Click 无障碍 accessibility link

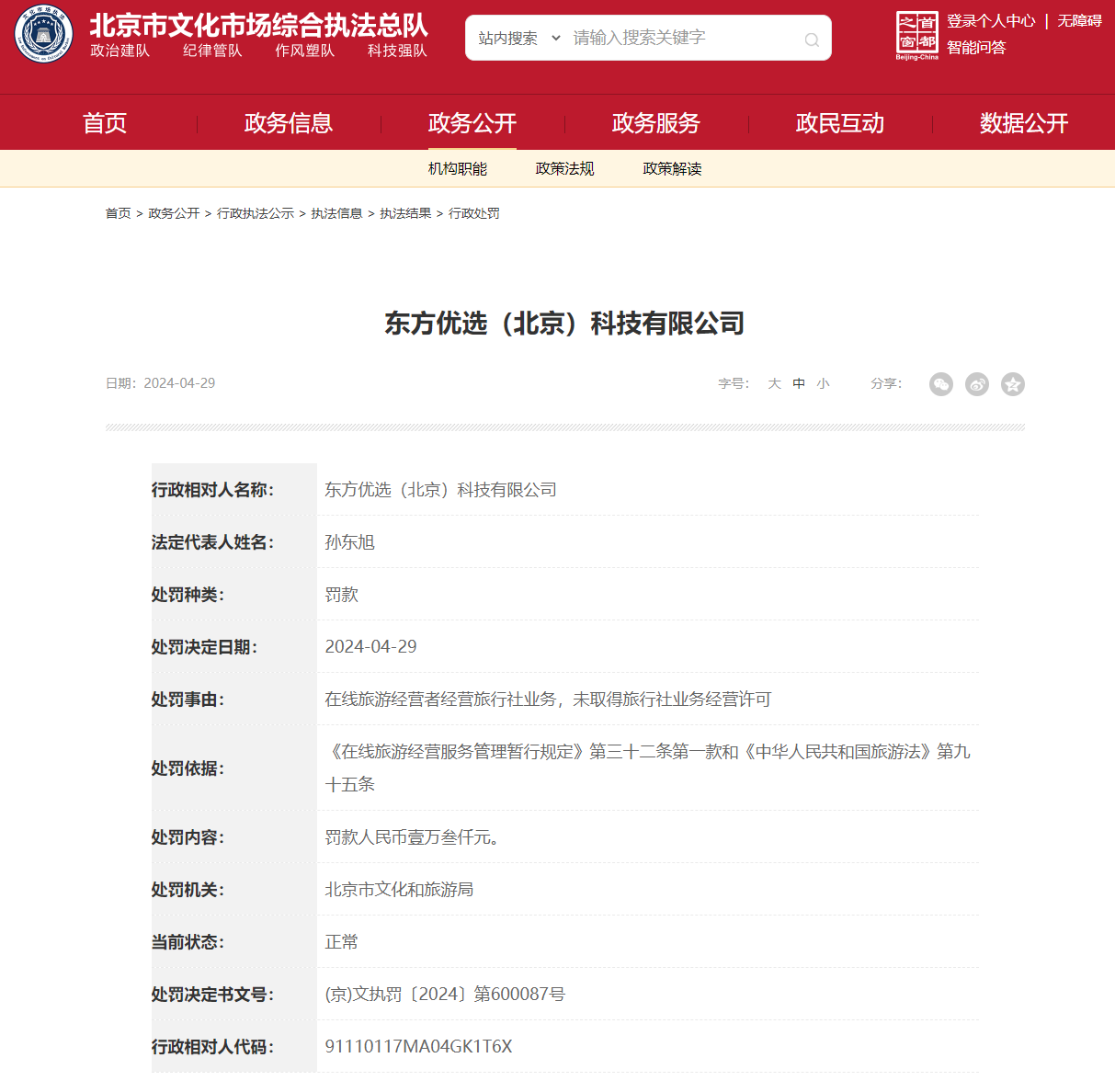point(1079,21)
